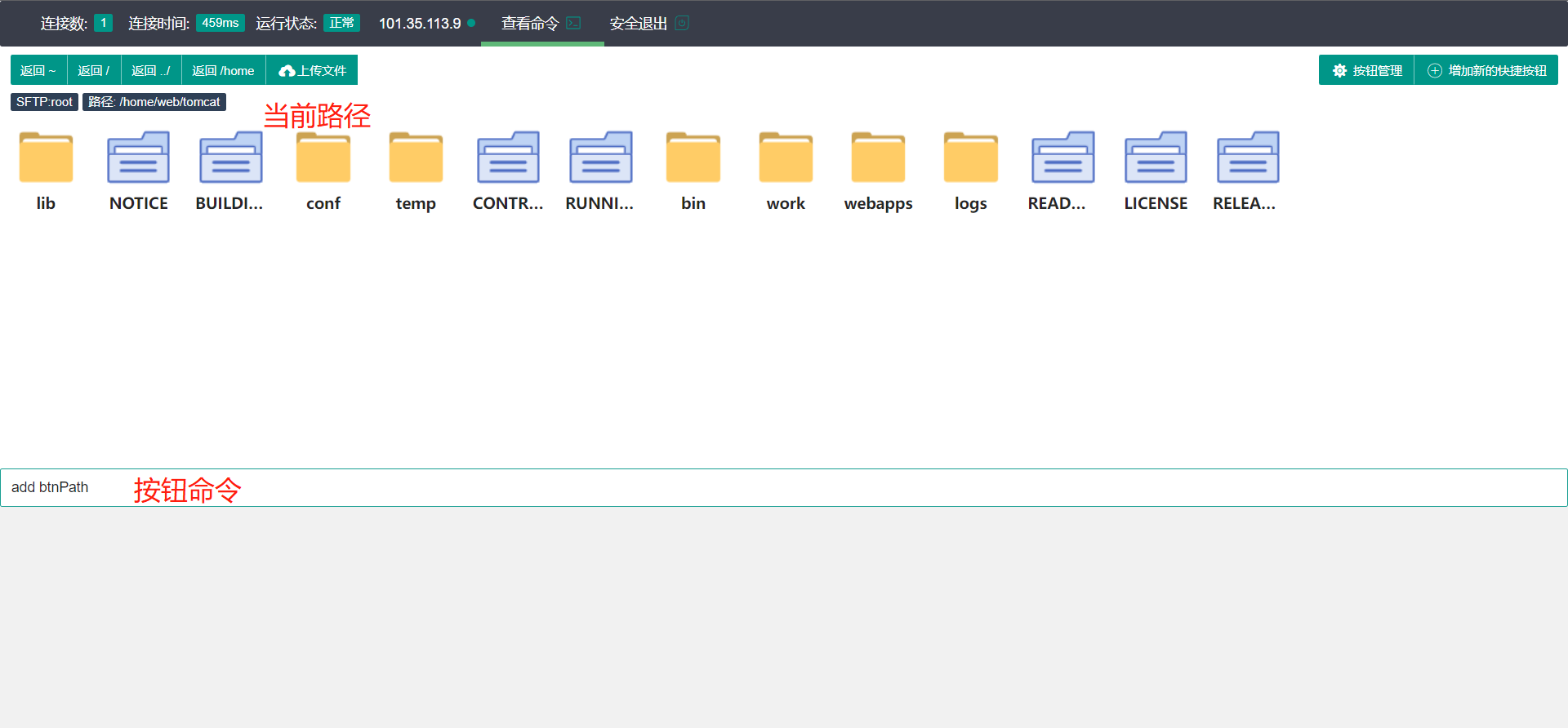The width and height of the screenshot is (1568, 728).
Task: Open the BUILDI... file icon
Action: point(231,157)
